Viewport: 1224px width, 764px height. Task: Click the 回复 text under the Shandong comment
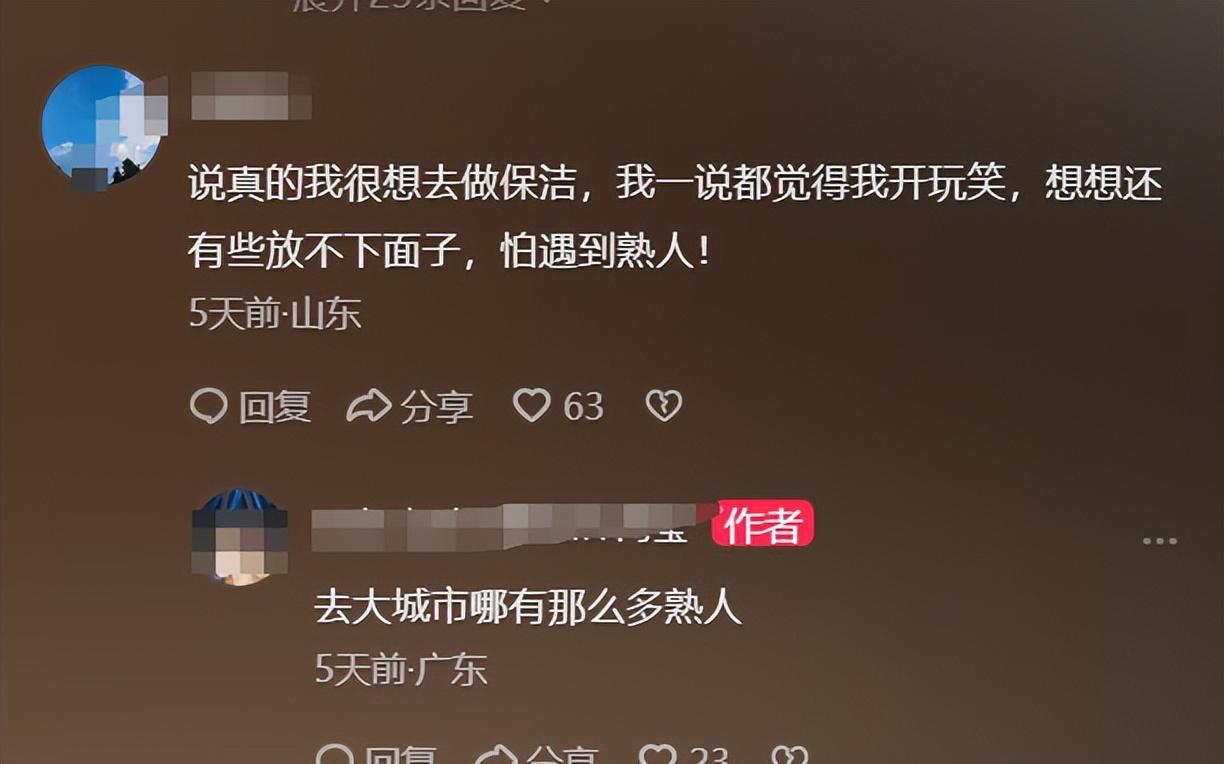(274, 407)
